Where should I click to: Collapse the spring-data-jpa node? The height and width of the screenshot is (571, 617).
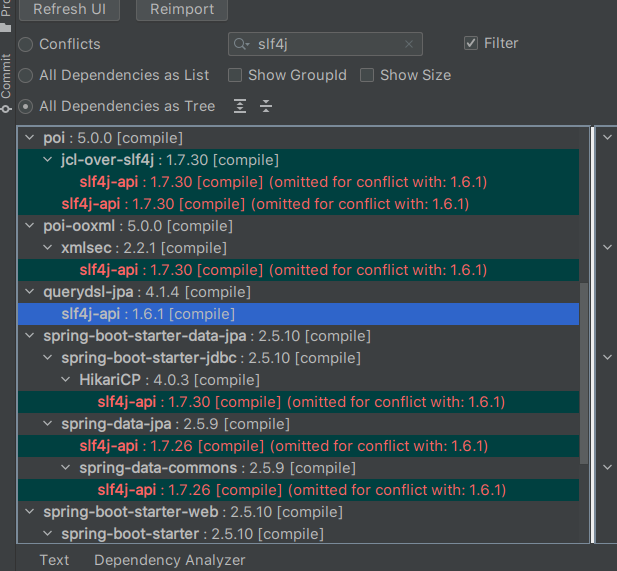[48, 424]
